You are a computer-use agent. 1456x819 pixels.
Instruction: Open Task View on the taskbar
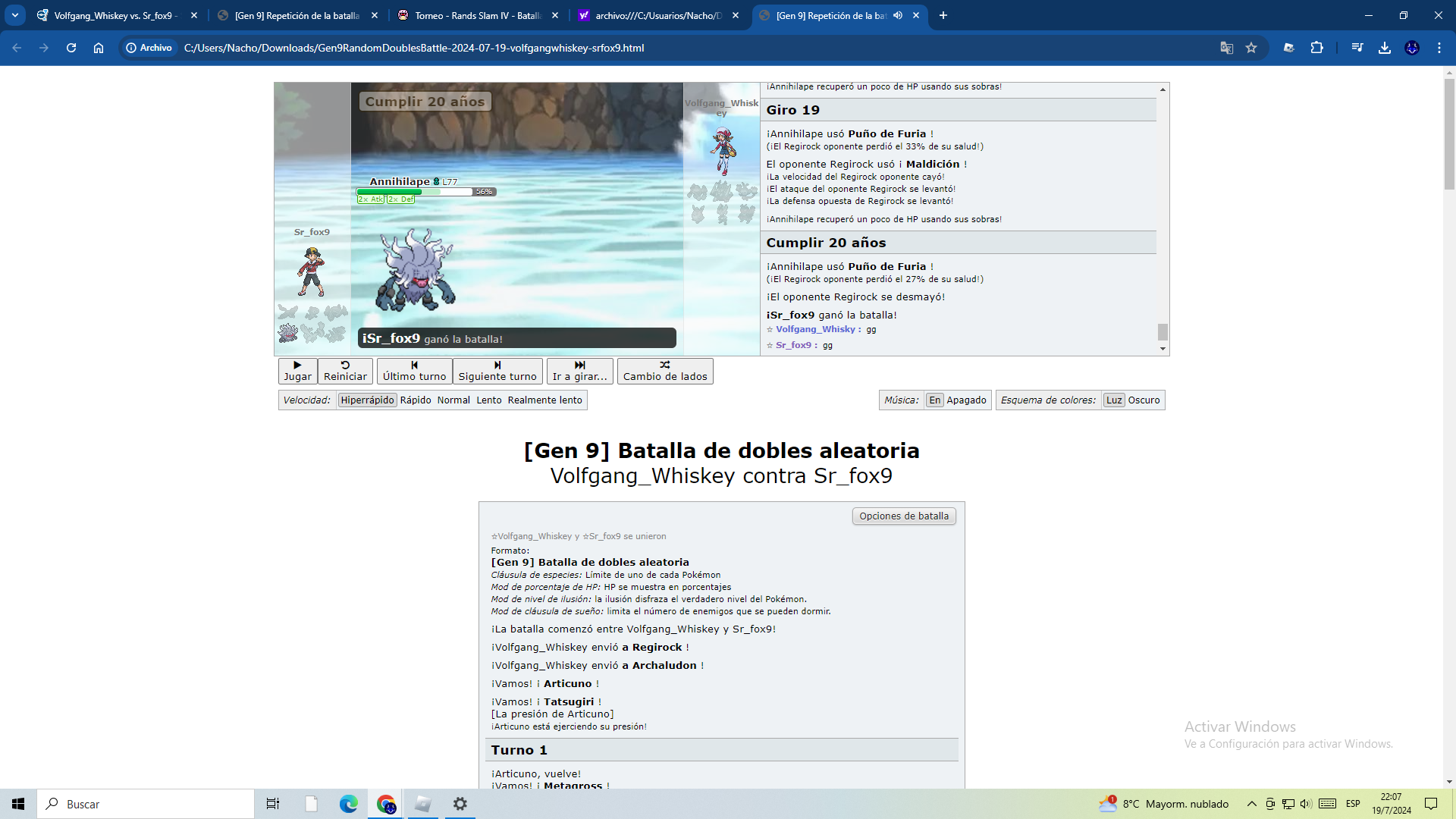pos(273,804)
